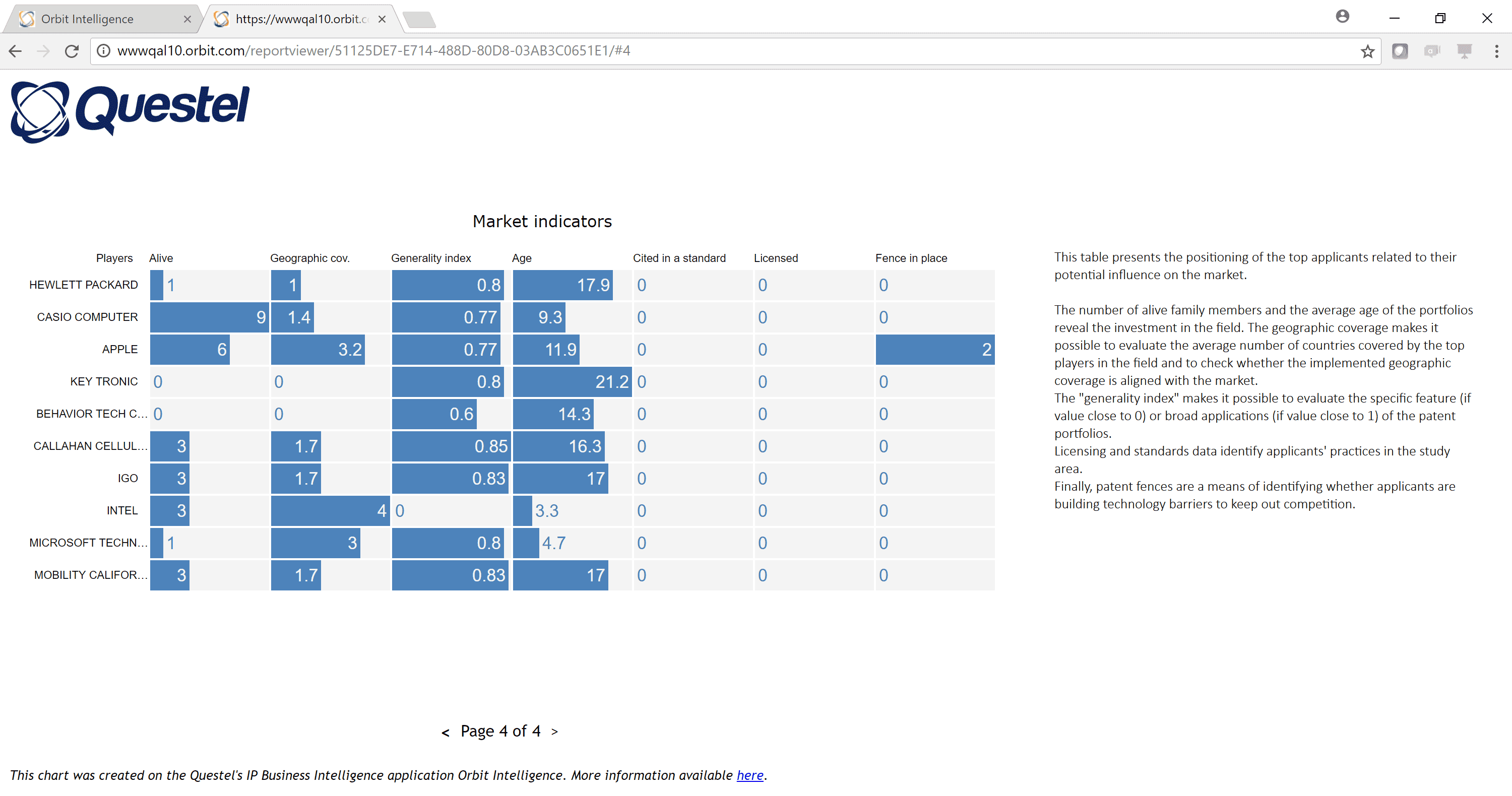This screenshot has width=1512, height=796.
Task: Toggle CASIO COMPUTER Alive count bar
Action: pos(211,318)
